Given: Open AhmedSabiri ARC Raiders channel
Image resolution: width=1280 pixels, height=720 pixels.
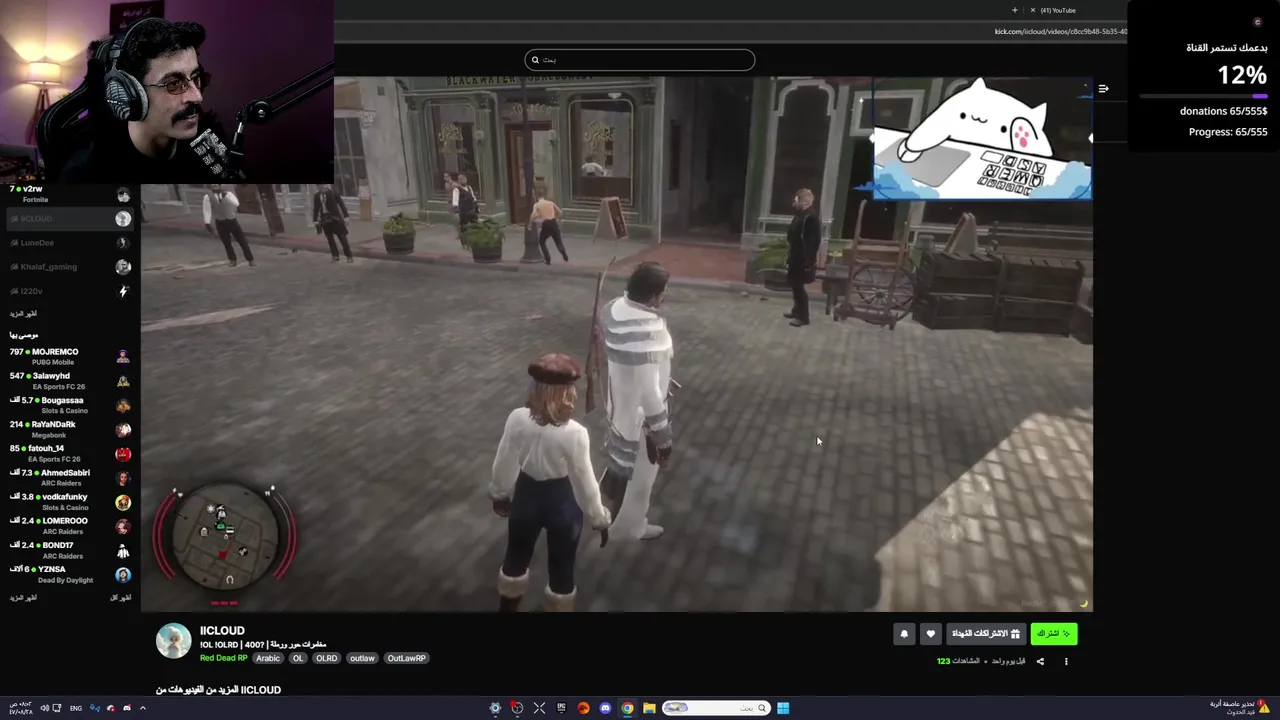Looking at the screenshot, I should [x=70, y=477].
